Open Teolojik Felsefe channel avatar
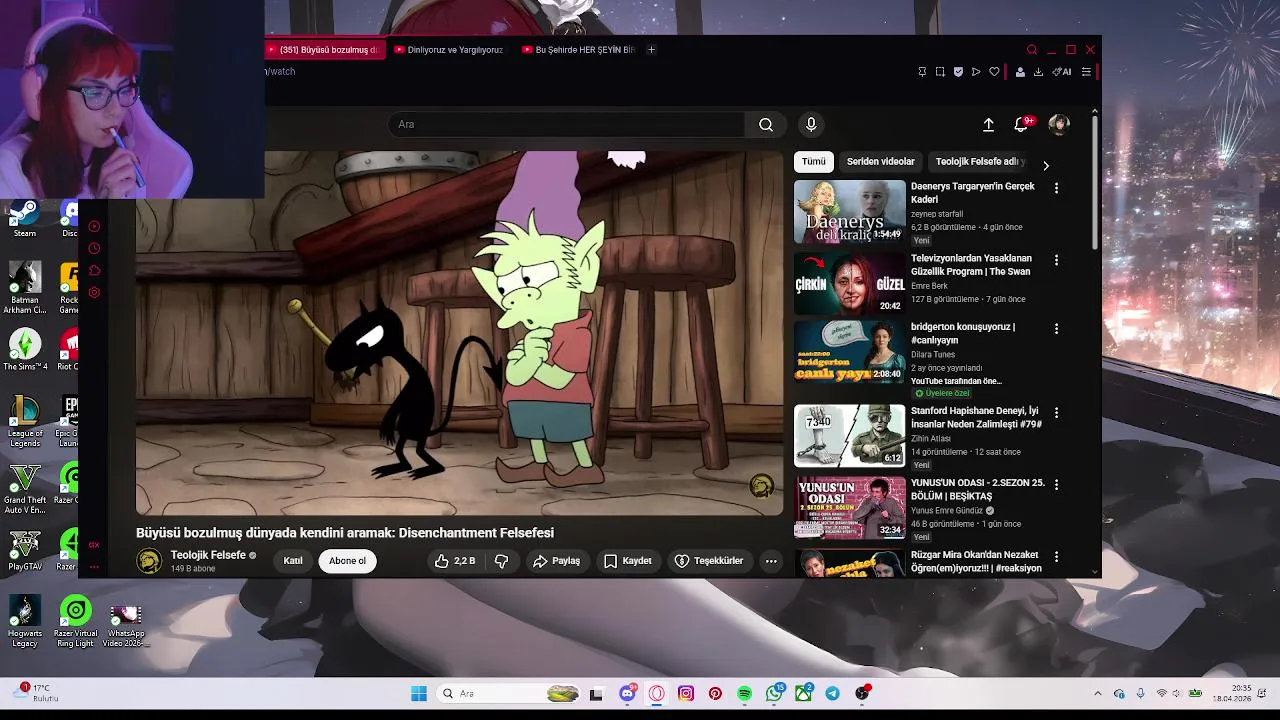 pos(149,561)
